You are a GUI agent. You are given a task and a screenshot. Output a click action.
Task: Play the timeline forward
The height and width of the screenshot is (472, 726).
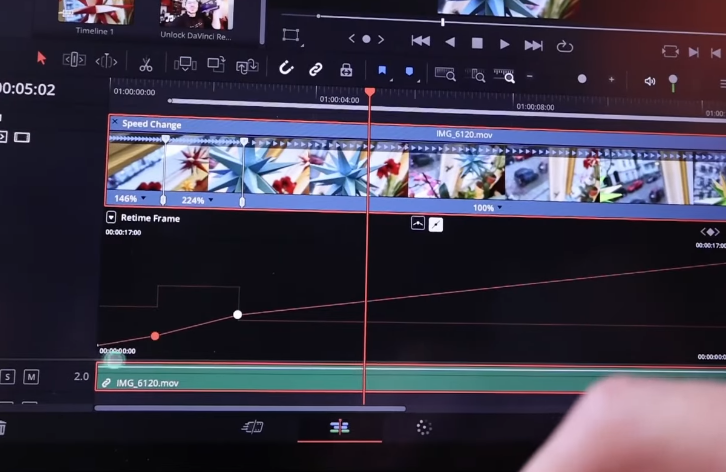505,44
